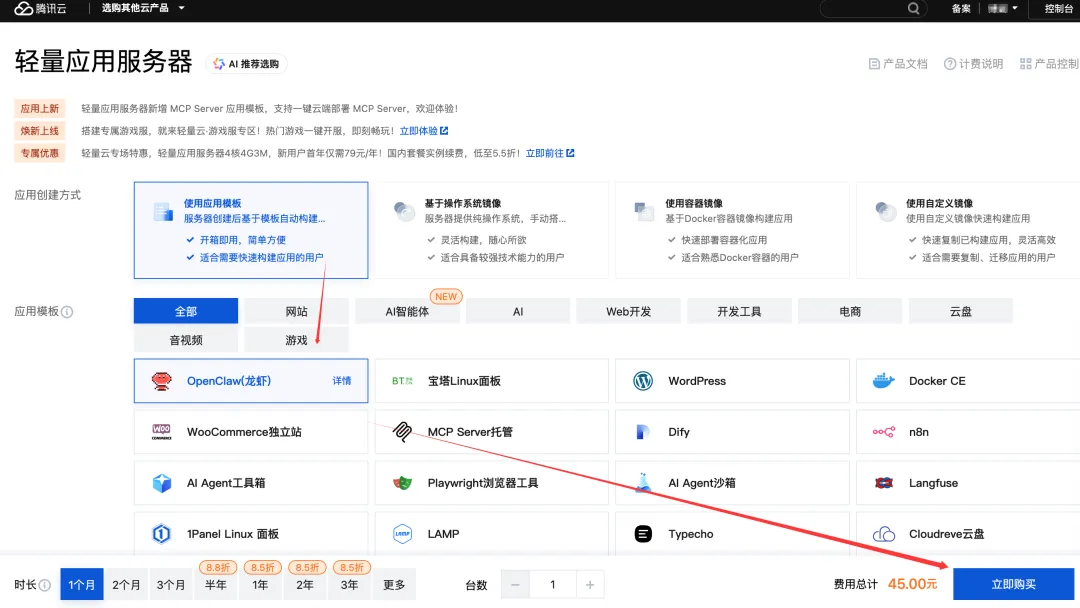Open the OpenClaw 详情 link

tap(342, 381)
